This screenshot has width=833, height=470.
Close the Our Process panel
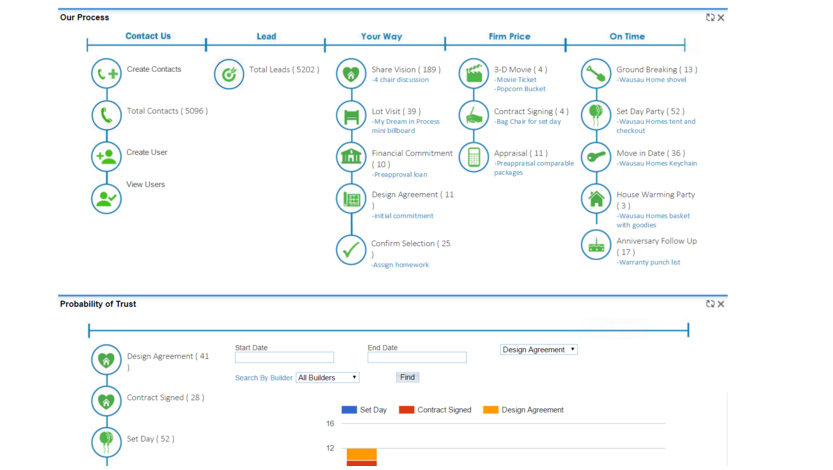point(721,18)
